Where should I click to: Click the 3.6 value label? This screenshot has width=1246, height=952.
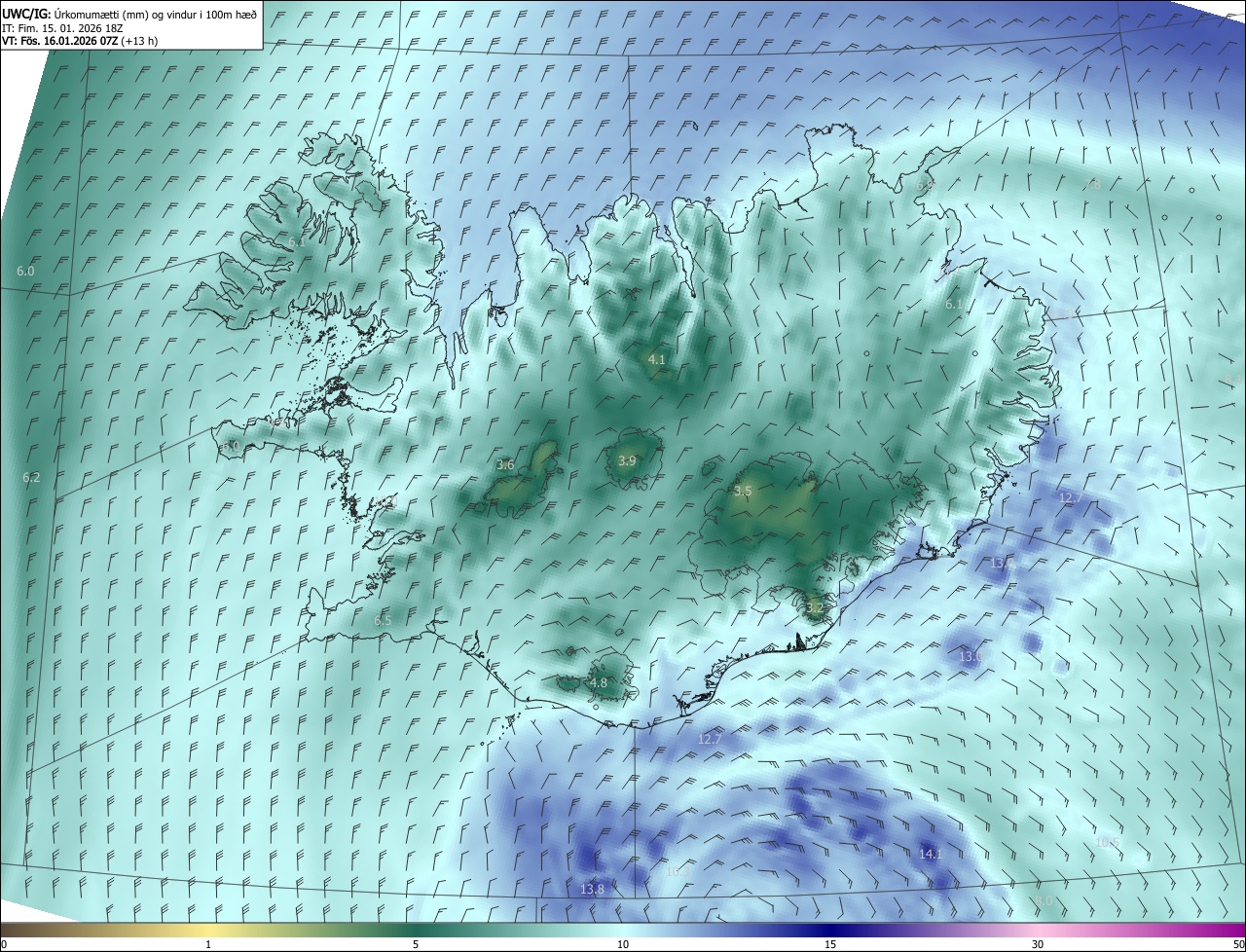(x=505, y=465)
